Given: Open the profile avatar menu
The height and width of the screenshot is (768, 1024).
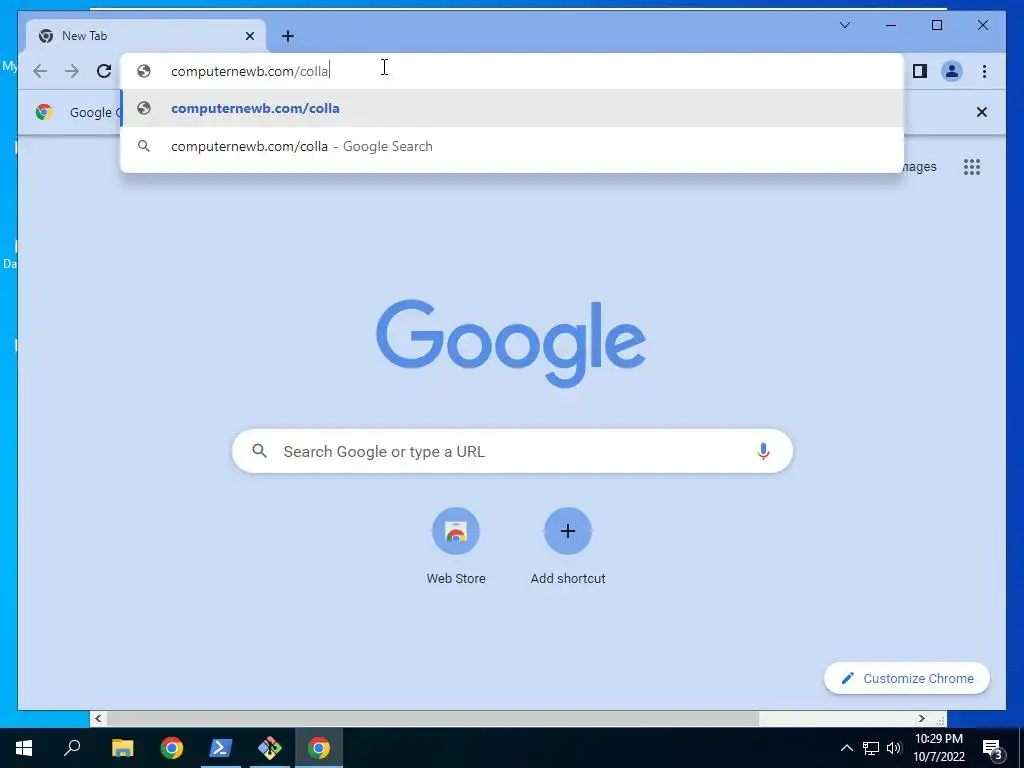Looking at the screenshot, I should [x=952, y=71].
